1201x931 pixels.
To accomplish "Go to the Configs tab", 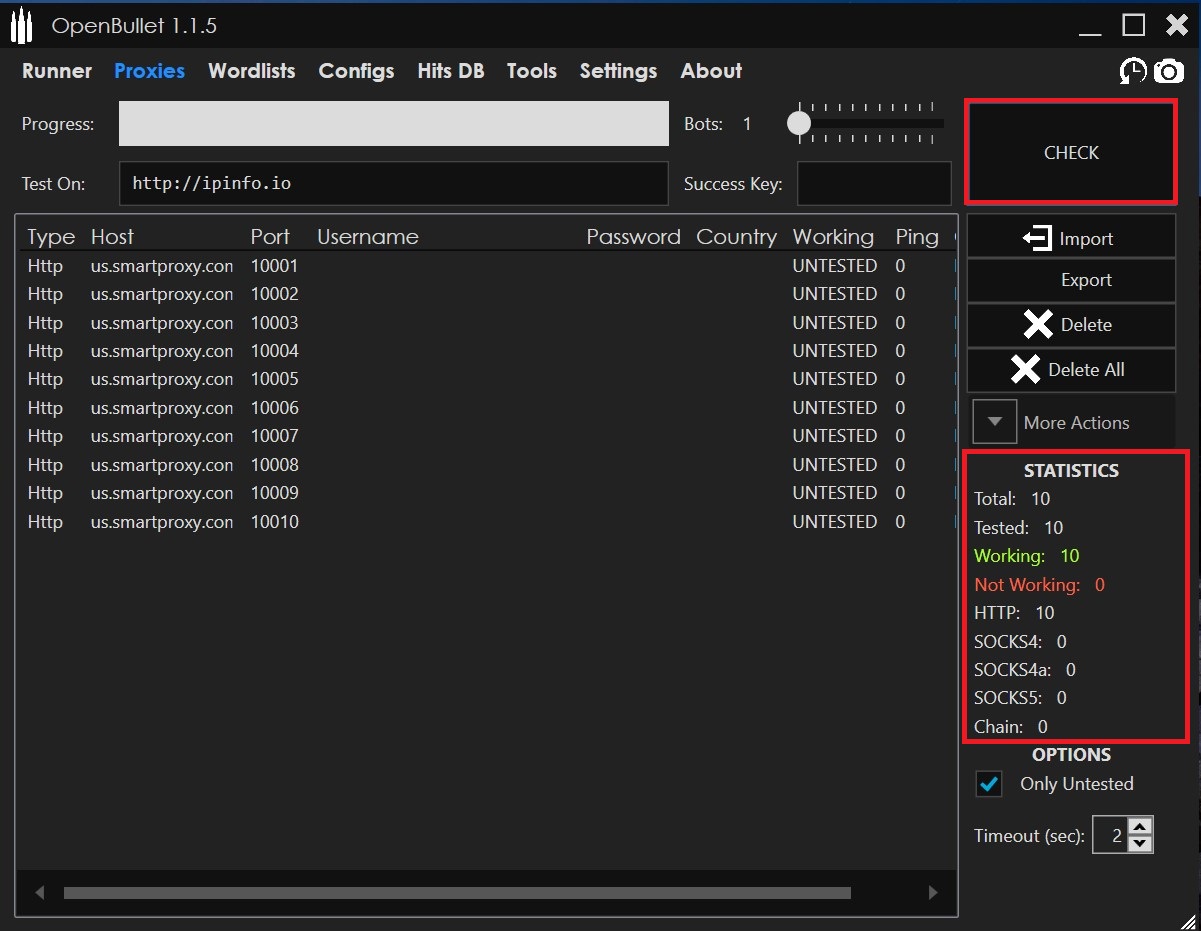I will click(x=356, y=71).
